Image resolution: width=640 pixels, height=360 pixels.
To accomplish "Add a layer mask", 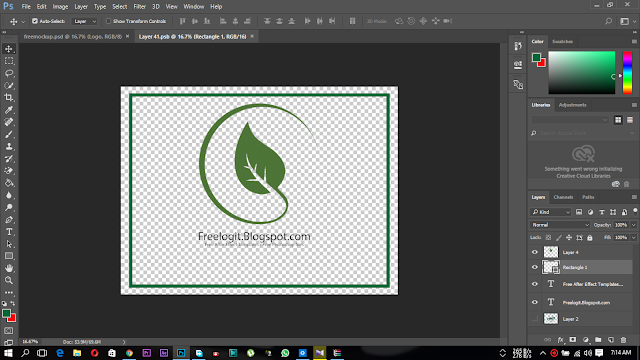I will [x=573, y=340].
